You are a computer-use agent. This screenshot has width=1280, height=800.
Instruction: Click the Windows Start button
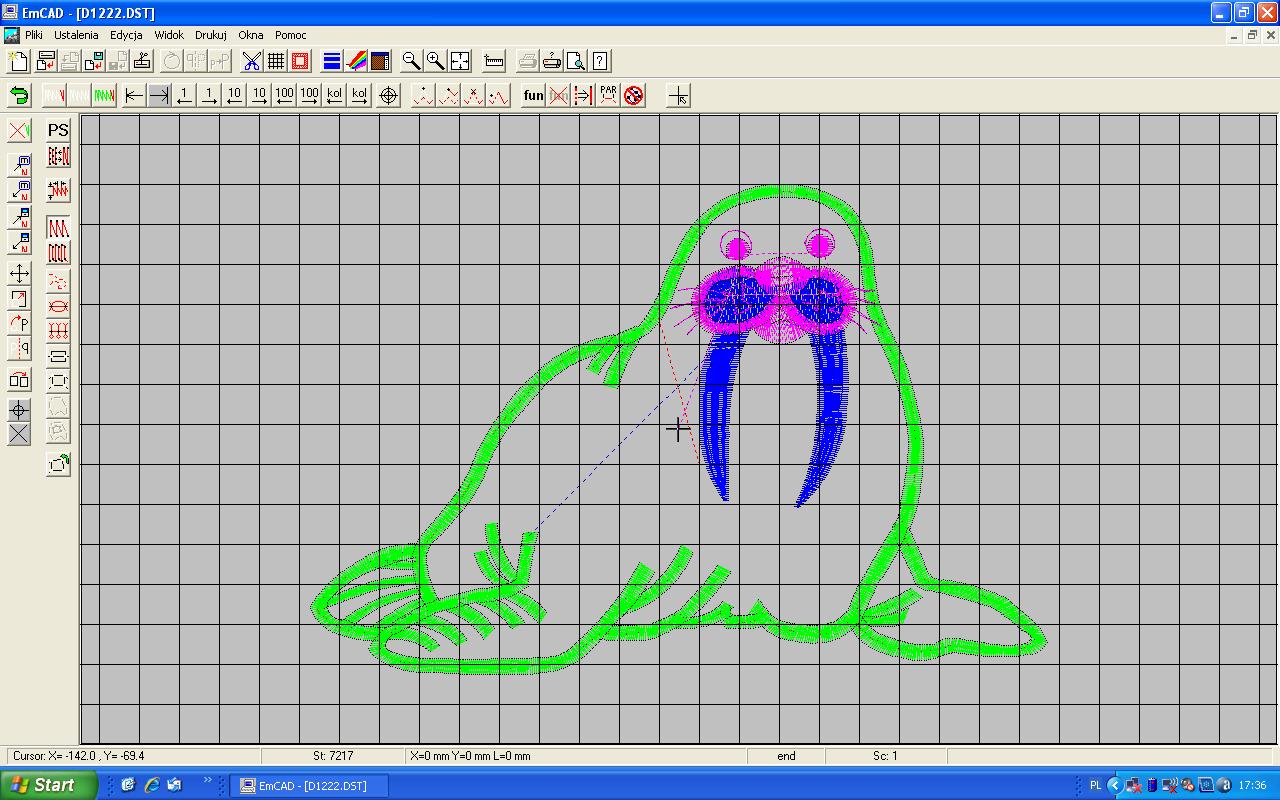pos(49,785)
